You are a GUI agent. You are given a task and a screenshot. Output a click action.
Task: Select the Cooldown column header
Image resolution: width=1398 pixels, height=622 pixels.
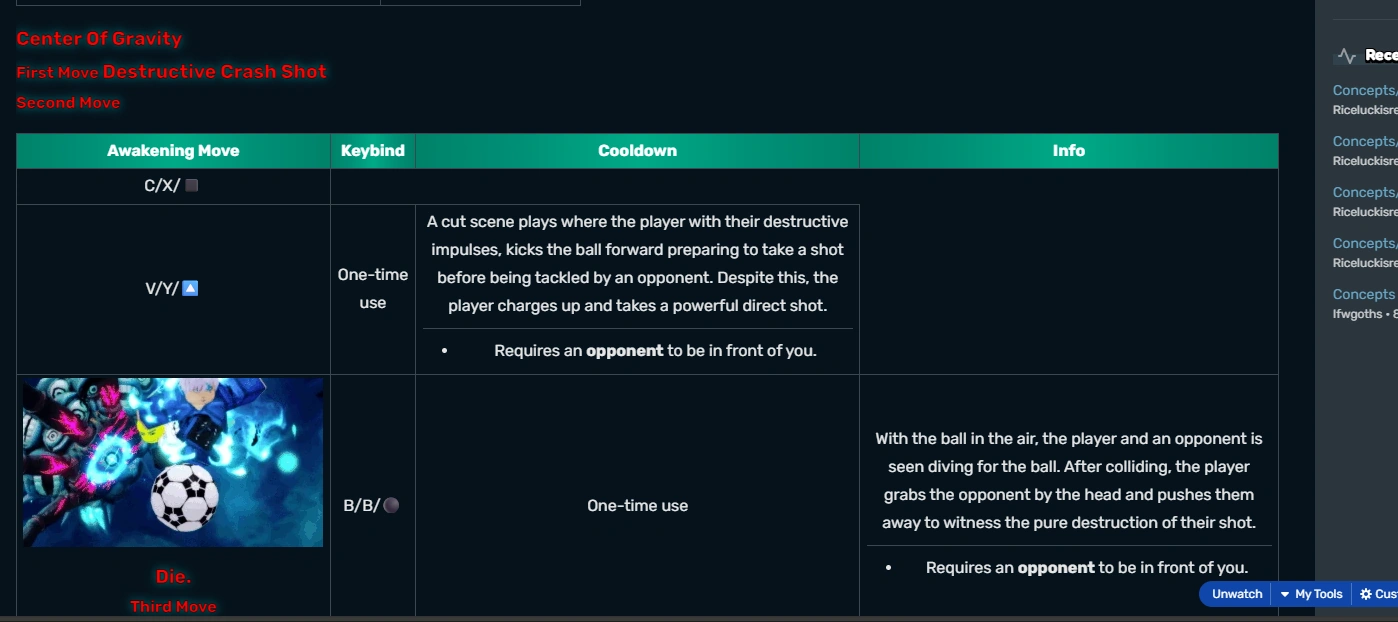637,151
